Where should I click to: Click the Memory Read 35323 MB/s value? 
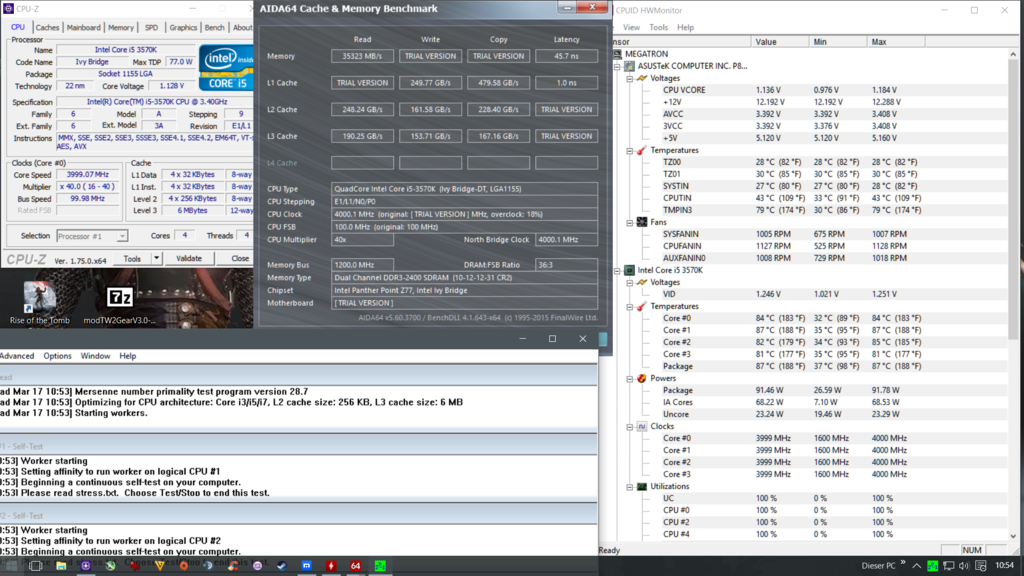[362, 56]
